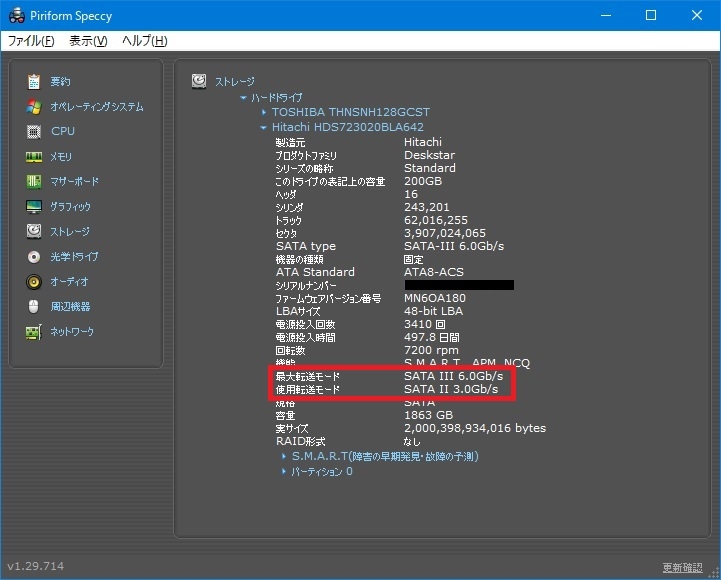
Task: Click the value 3,907,024,065
Action: click(445, 233)
